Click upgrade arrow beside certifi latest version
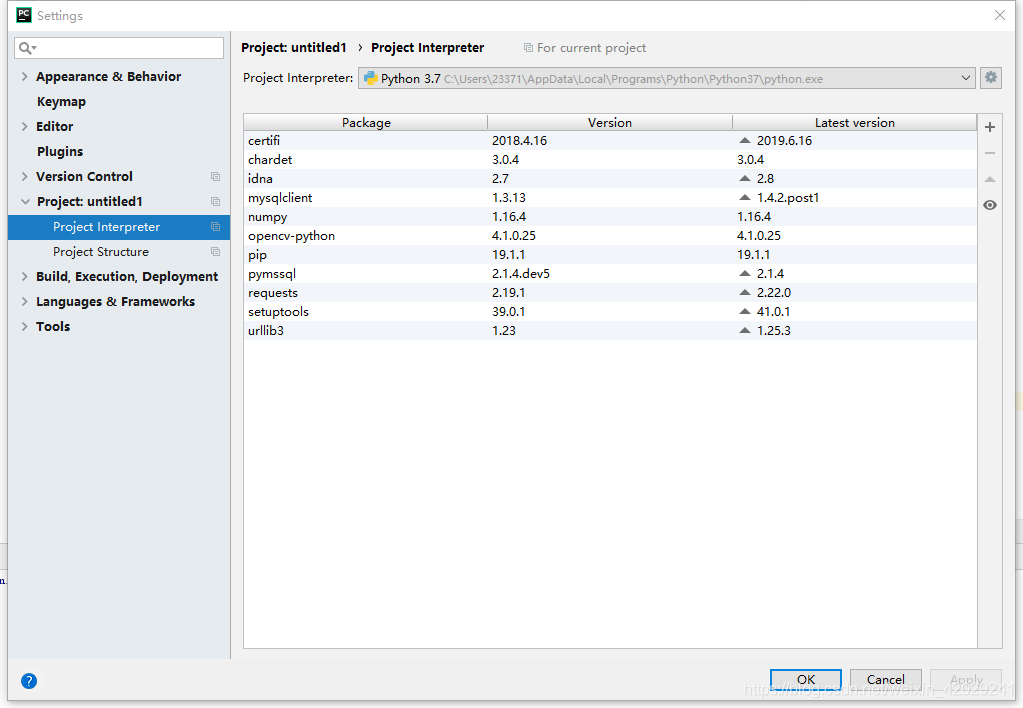This screenshot has height=708, width=1023. click(744, 140)
